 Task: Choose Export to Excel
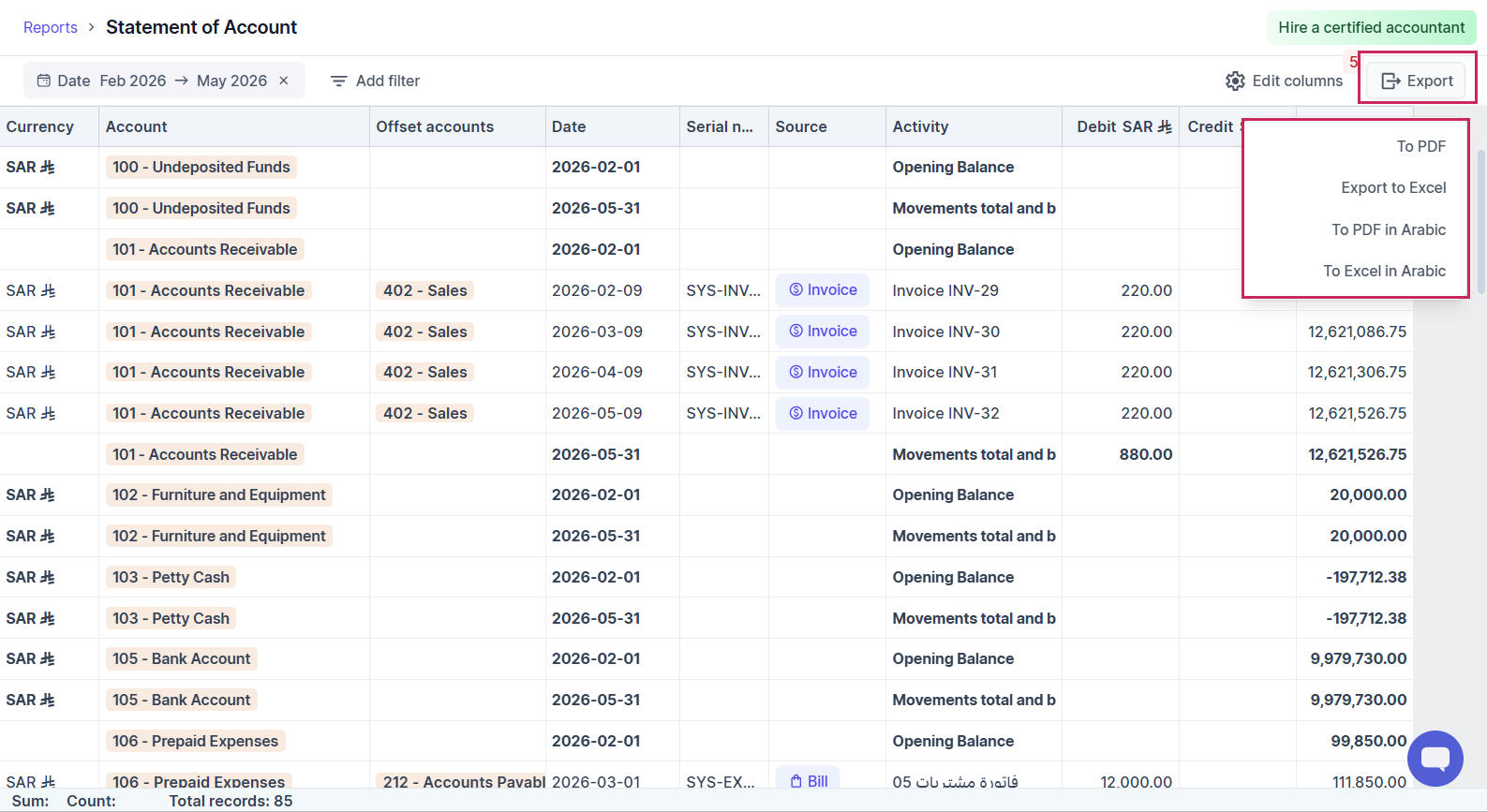point(1393,187)
